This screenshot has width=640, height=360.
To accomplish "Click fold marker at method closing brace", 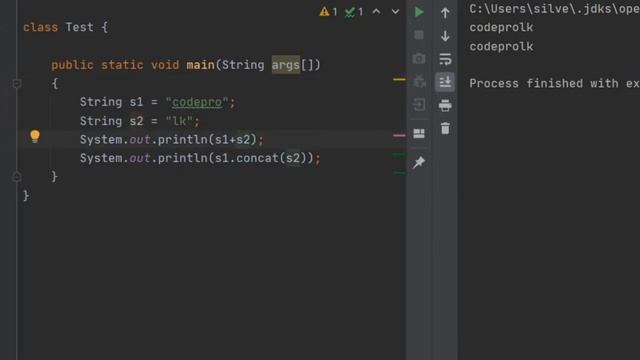I will coord(17,177).
